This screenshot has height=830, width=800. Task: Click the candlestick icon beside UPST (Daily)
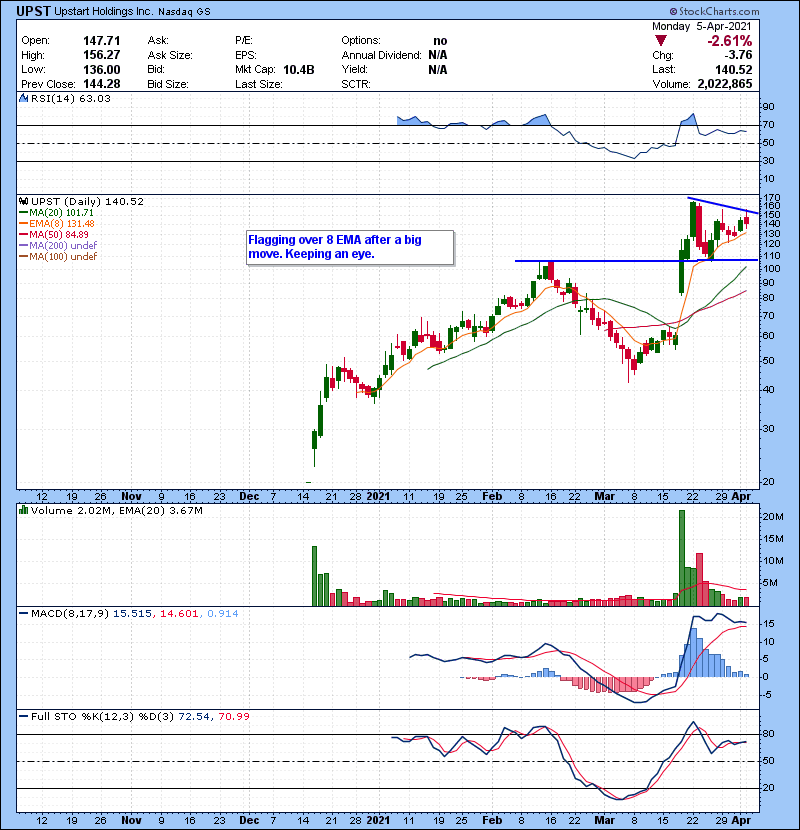[23, 201]
